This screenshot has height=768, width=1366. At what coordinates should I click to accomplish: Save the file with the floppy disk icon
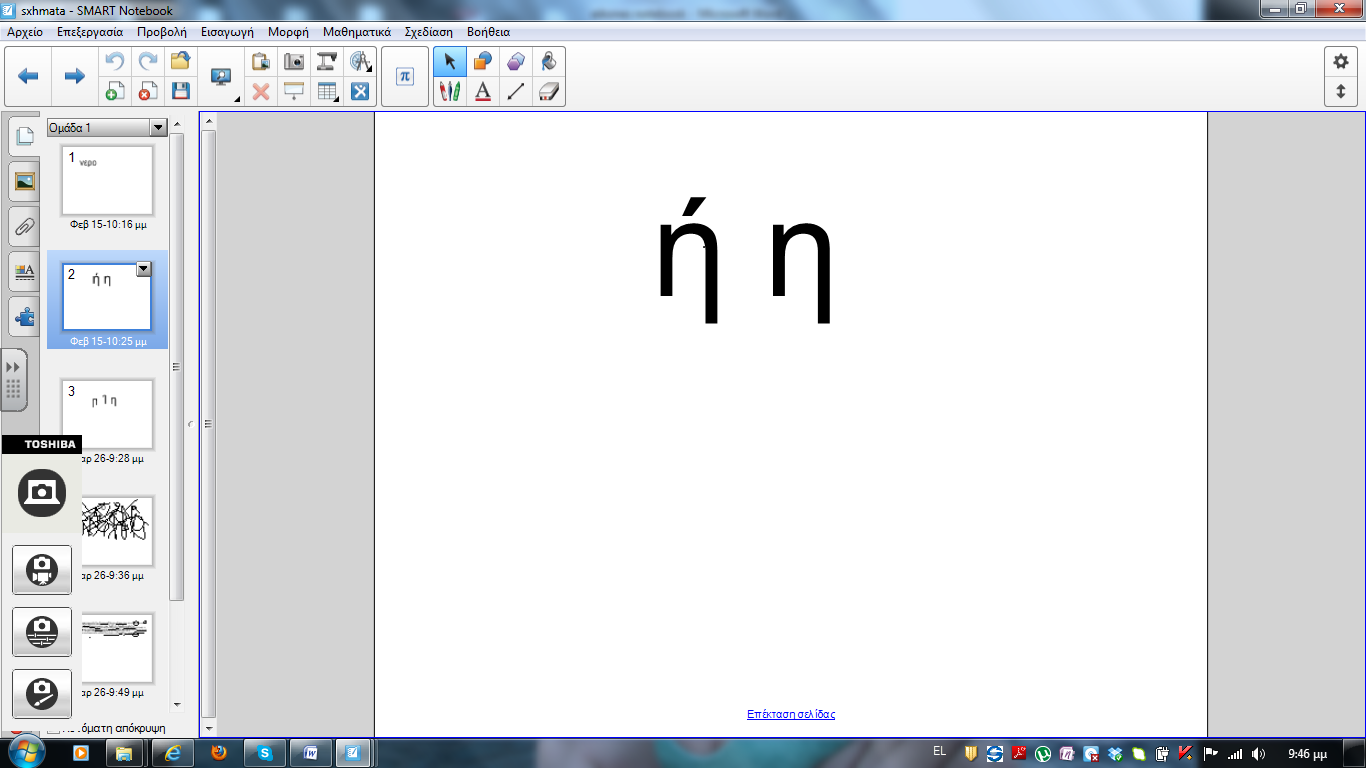181,91
